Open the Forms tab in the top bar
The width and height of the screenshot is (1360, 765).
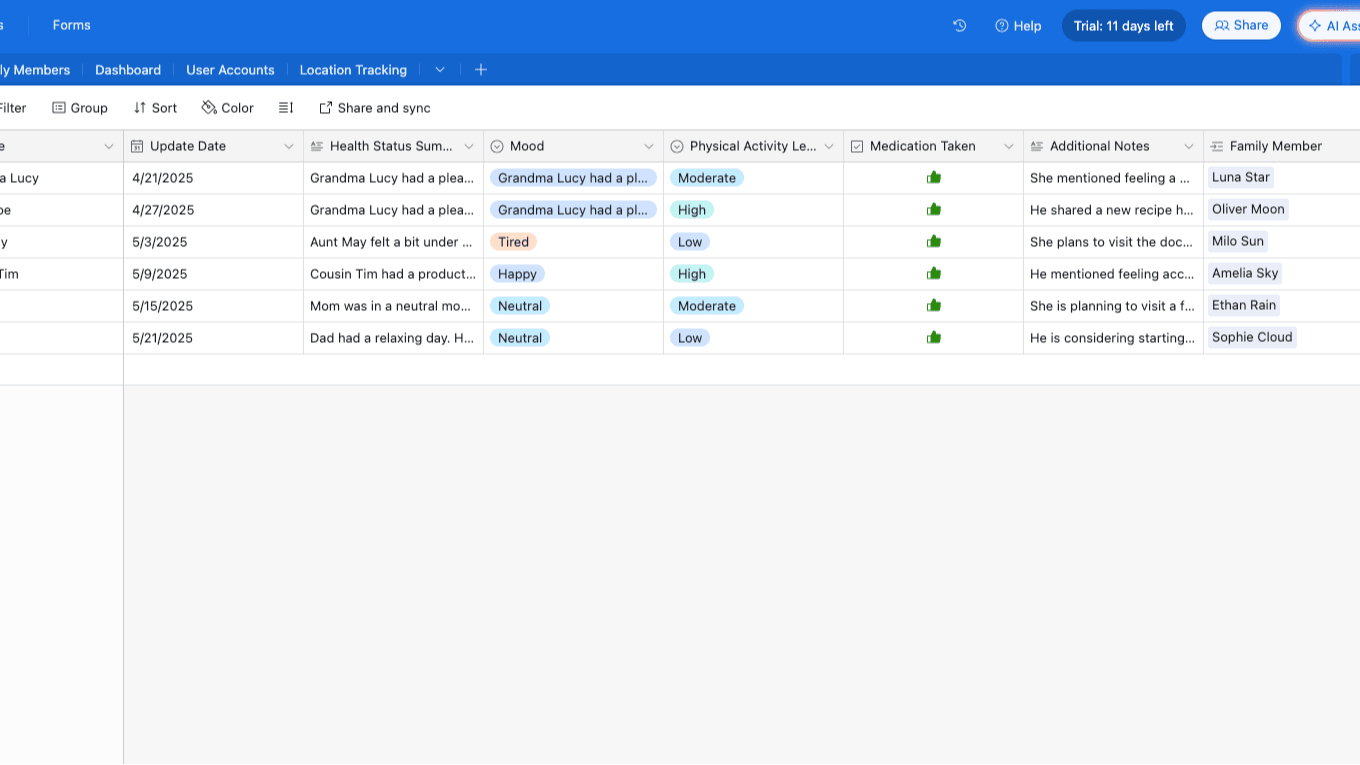(x=72, y=25)
